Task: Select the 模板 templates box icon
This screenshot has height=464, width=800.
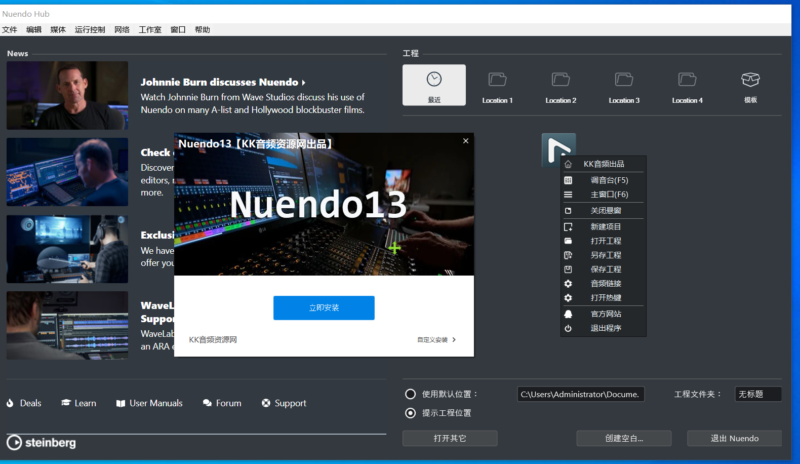Action: pyautogui.click(x=751, y=80)
